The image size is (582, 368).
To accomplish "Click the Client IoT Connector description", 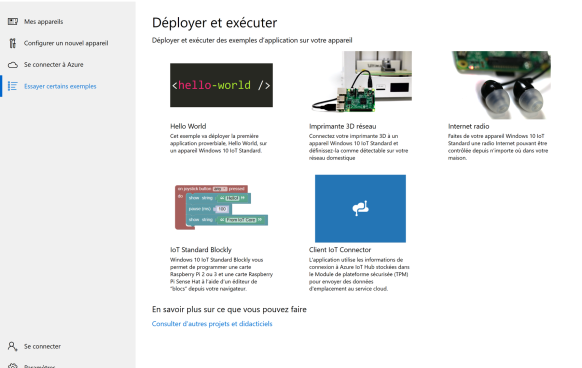I will pyautogui.click(x=359, y=274).
